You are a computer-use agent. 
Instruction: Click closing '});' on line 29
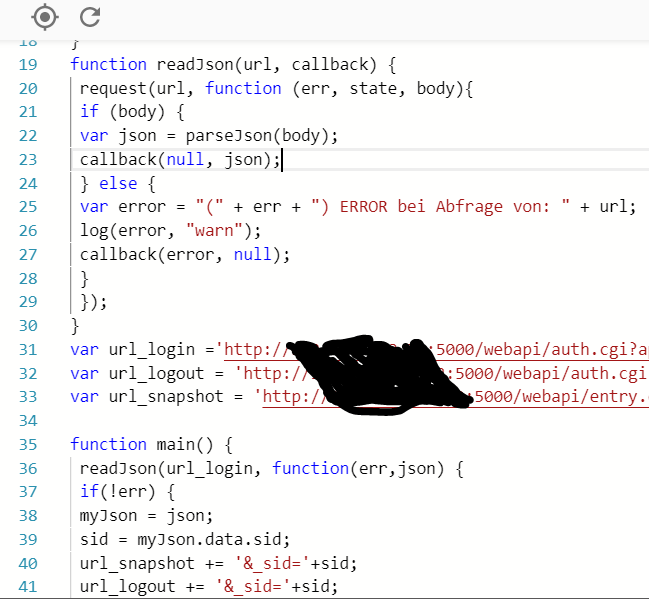94,302
